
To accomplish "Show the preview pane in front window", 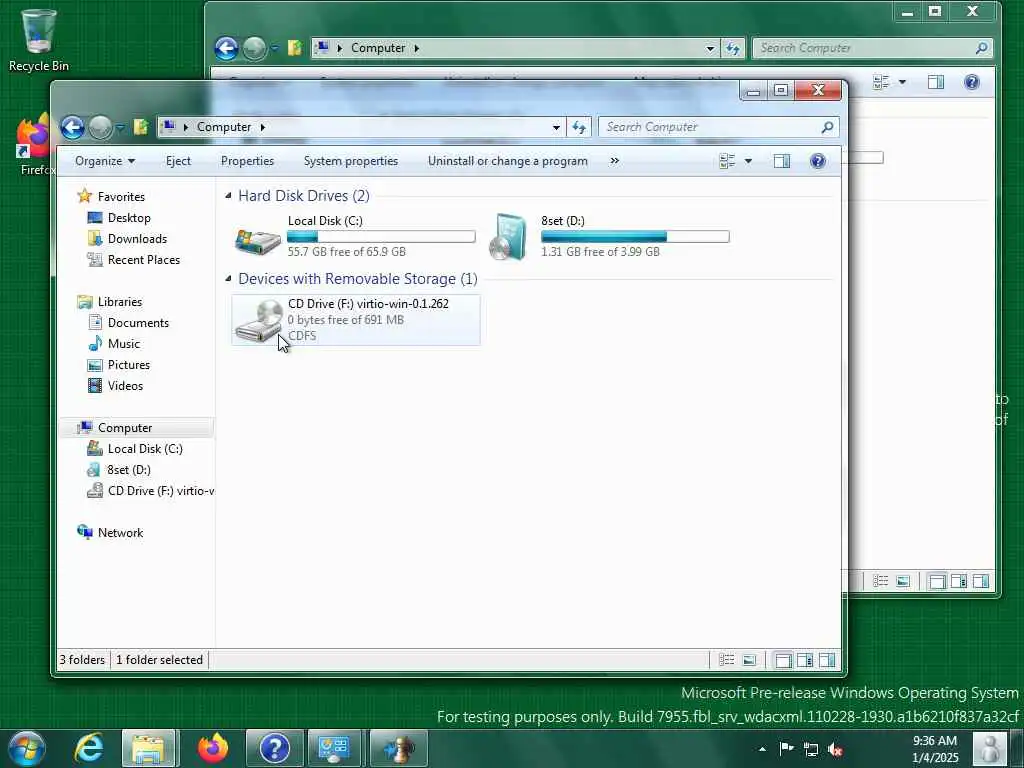I will pos(782,161).
